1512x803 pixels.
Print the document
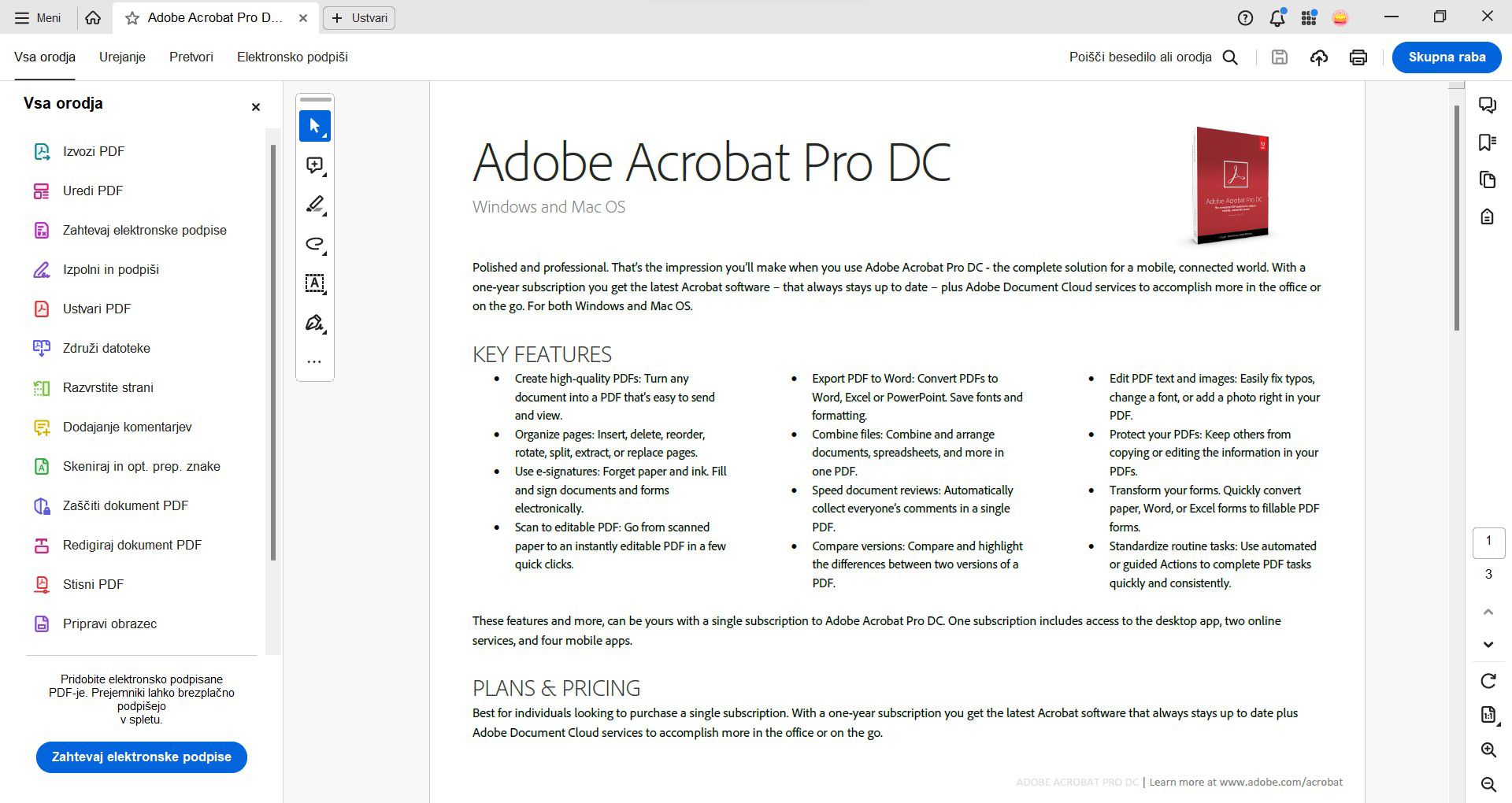(1358, 57)
